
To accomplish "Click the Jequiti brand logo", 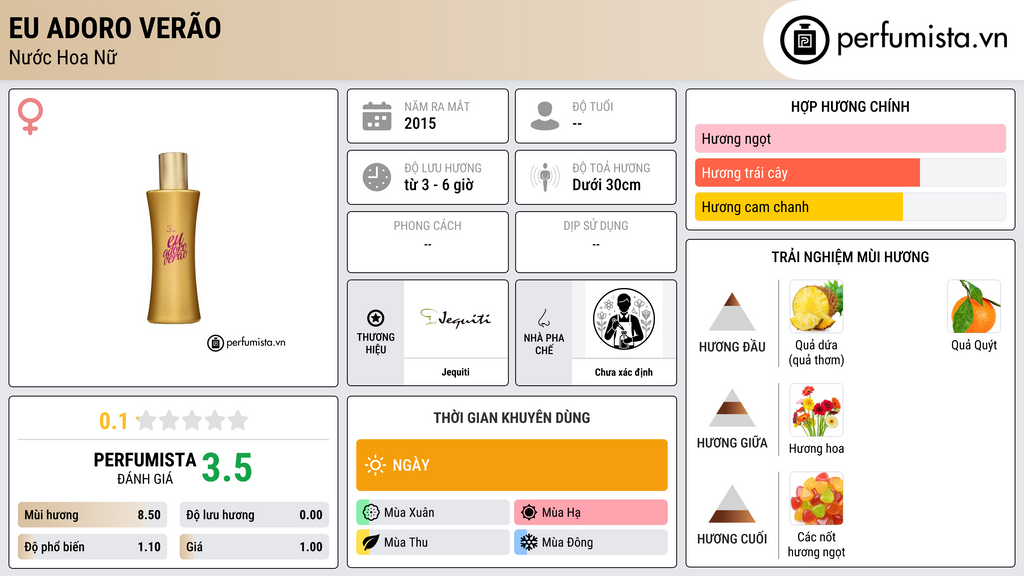I will click(455, 318).
